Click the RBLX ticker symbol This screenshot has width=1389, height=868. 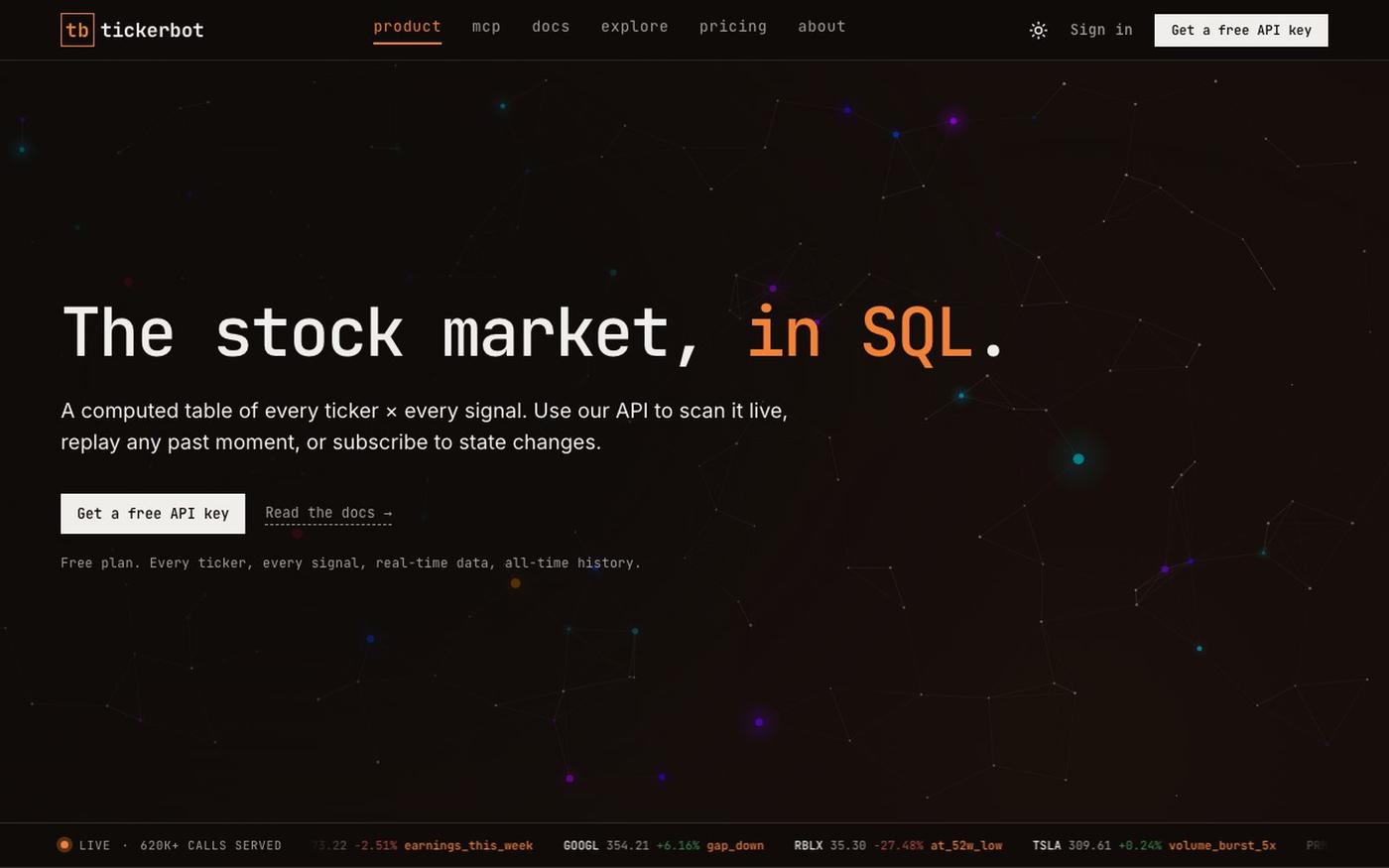[x=809, y=845]
